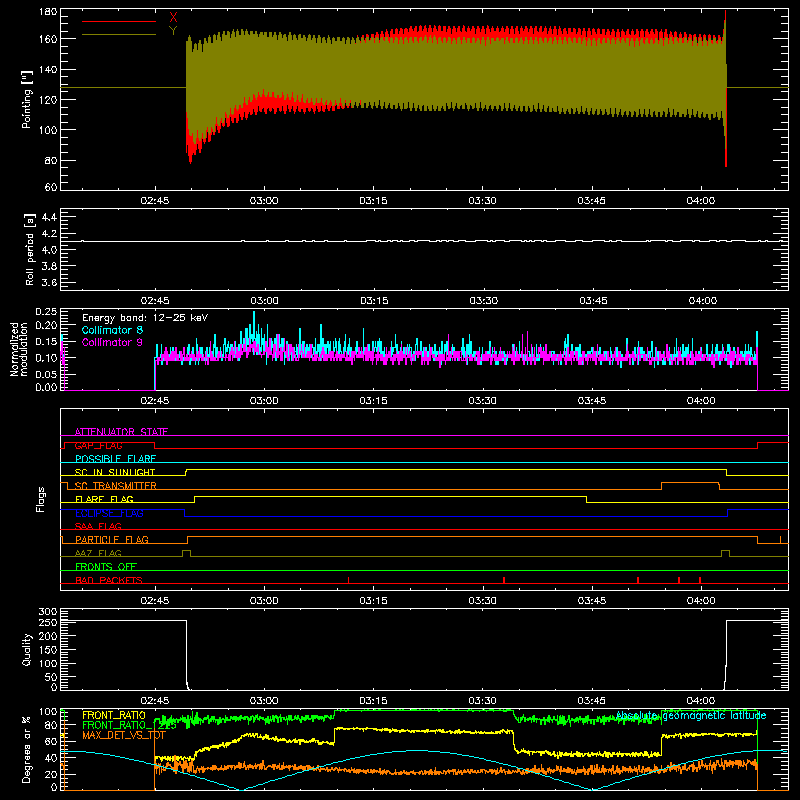This screenshot has width=800, height=800.
Task: Click the Pointing axis label
Action: coord(27,99)
